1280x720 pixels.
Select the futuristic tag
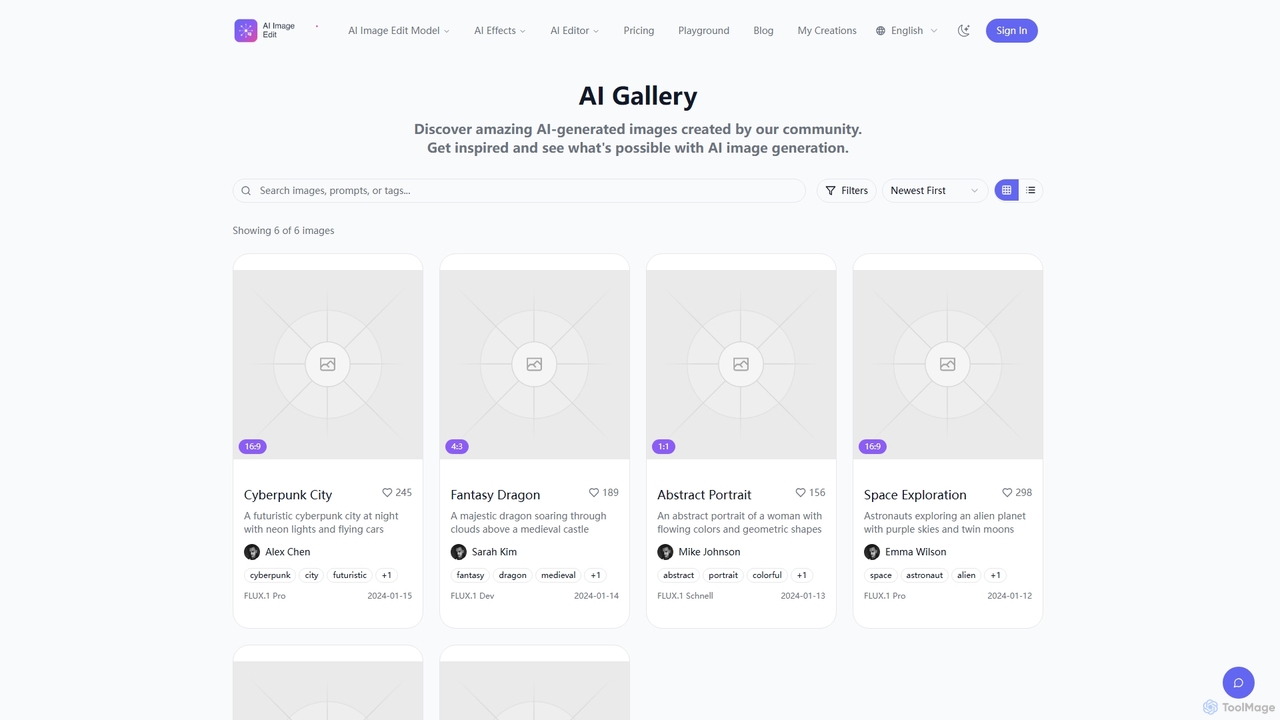(x=350, y=575)
